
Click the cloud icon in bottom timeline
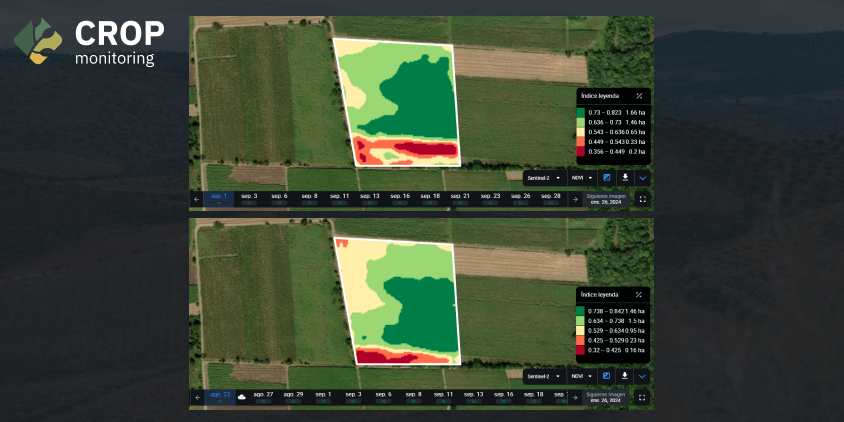(242, 397)
